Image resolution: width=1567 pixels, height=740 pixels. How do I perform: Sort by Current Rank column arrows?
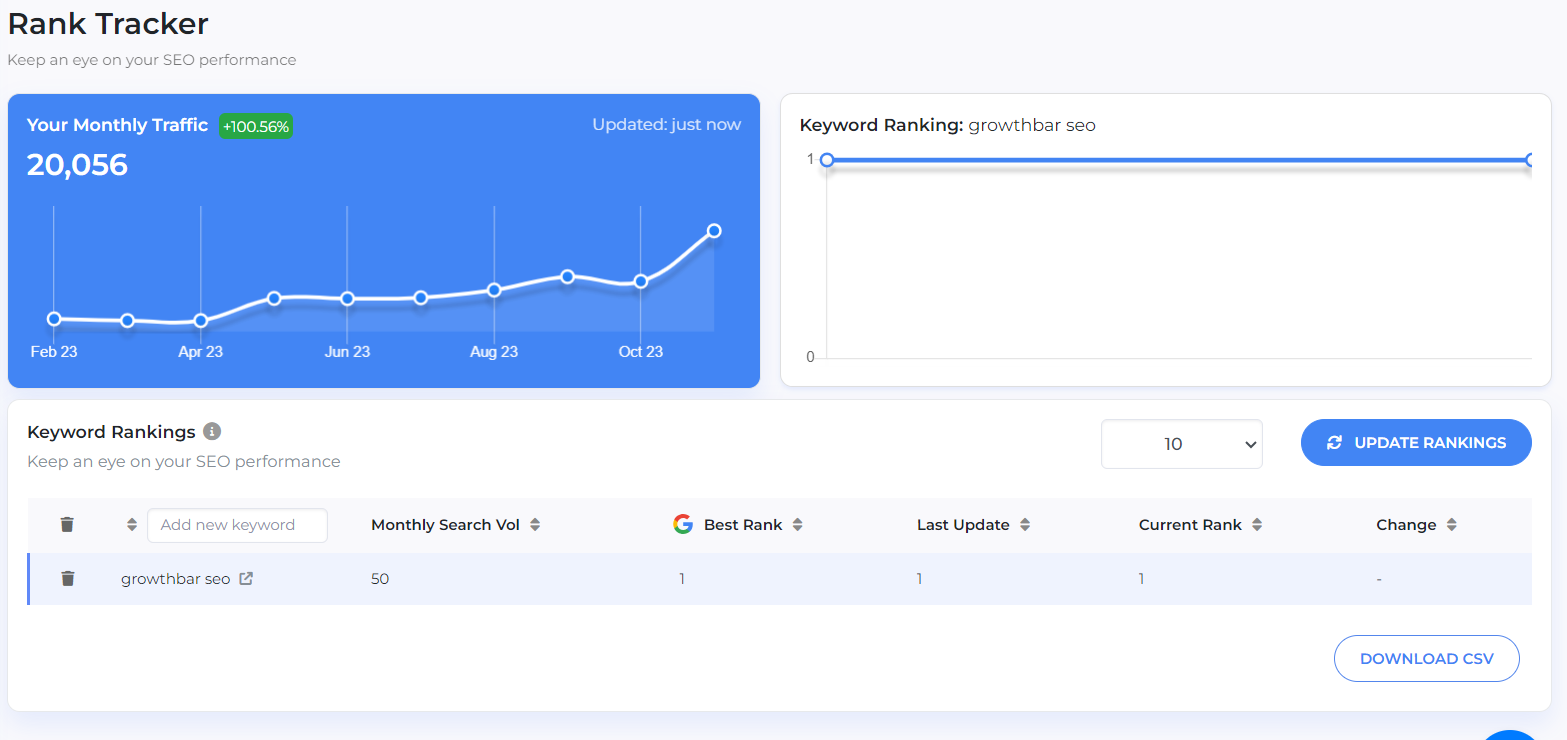click(x=1257, y=525)
